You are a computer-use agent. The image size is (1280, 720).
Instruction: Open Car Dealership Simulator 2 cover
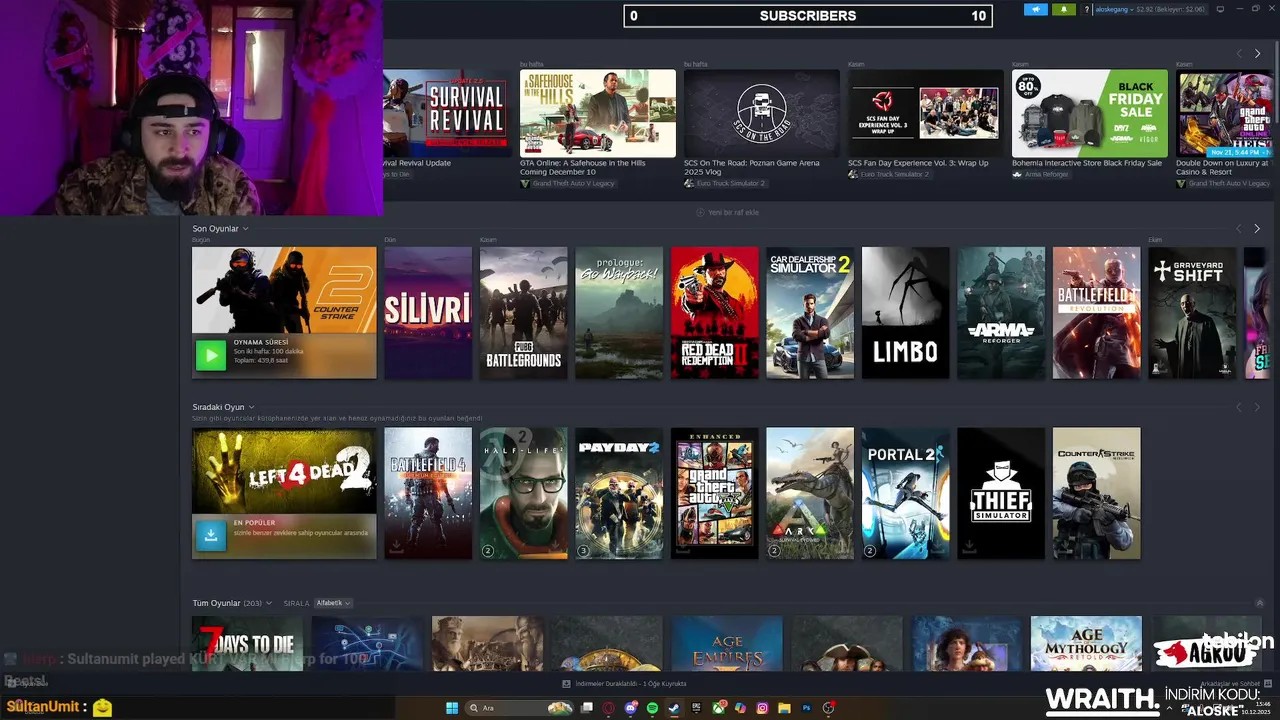pos(810,313)
